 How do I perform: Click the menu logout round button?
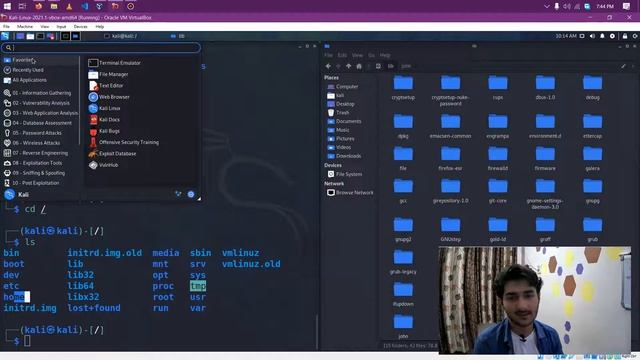[191, 194]
